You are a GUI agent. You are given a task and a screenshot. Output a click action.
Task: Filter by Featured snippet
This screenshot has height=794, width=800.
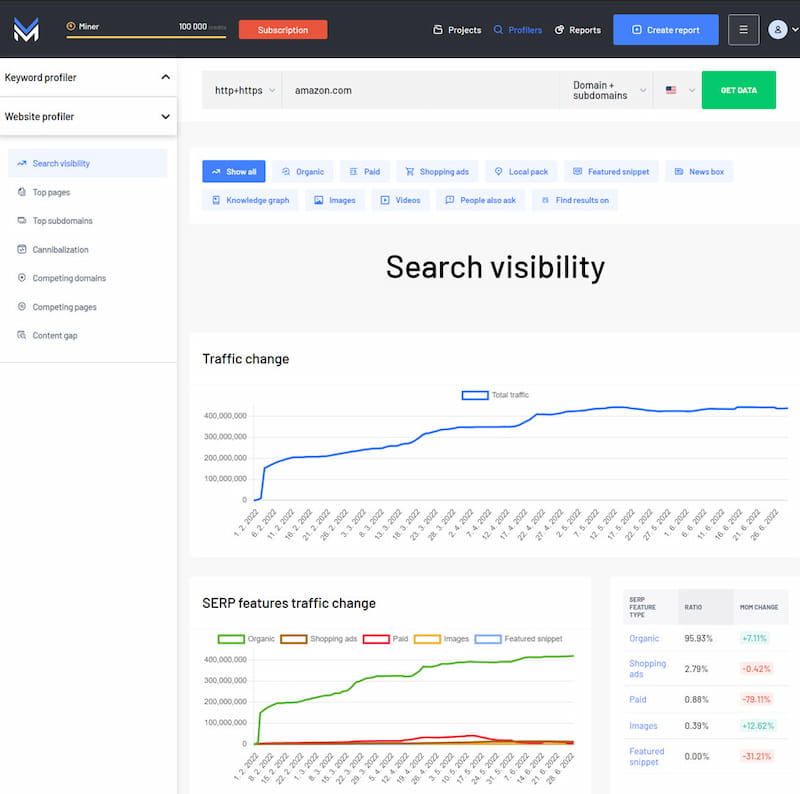[611, 171]
